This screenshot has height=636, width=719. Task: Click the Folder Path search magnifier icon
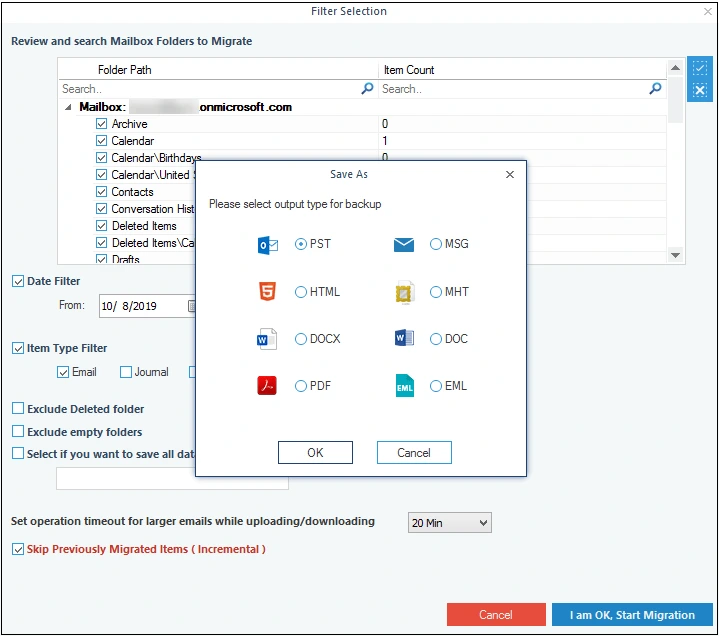coord(367,88)
